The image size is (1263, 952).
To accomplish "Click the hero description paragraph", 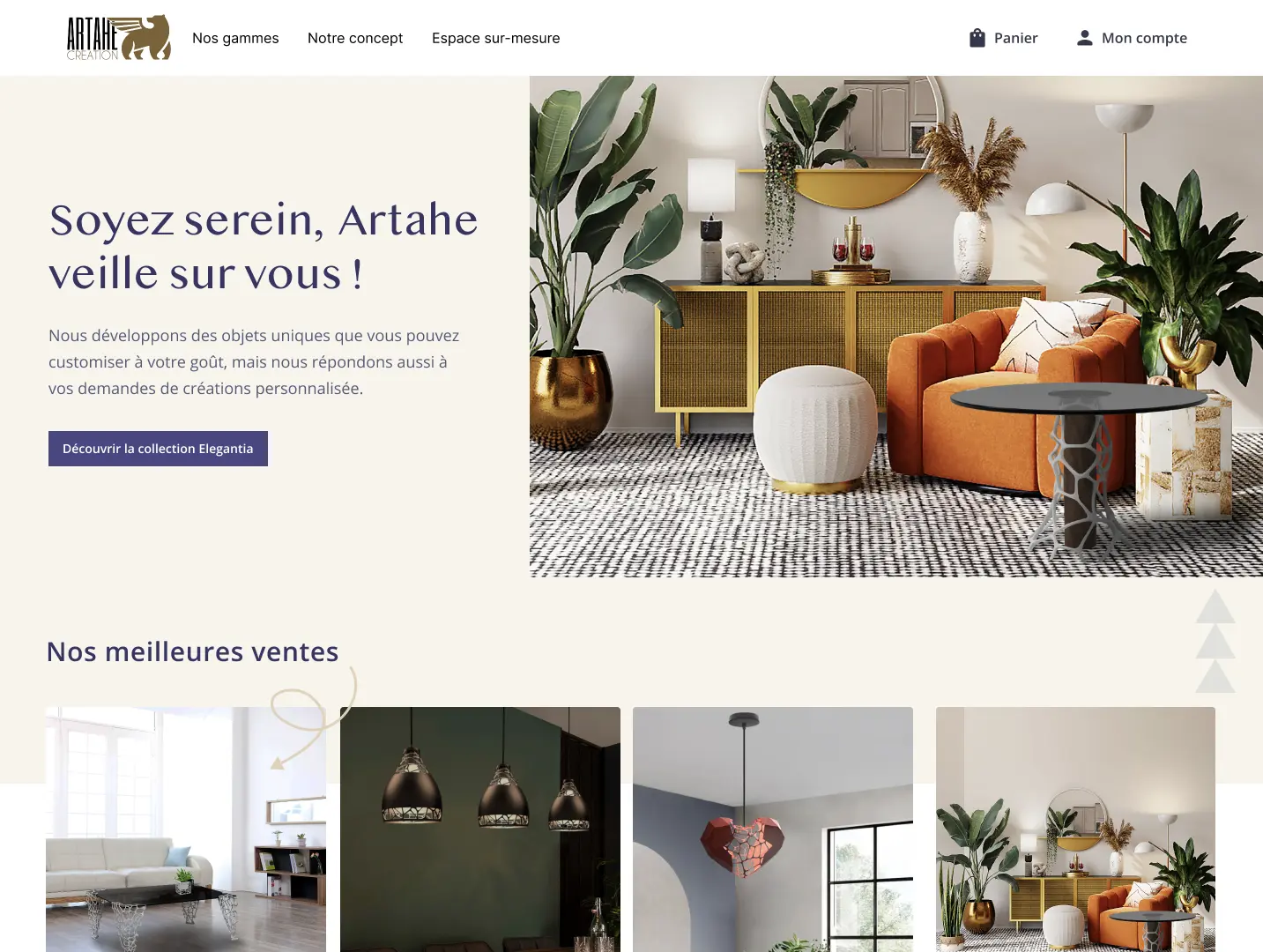I will point(254,362).
